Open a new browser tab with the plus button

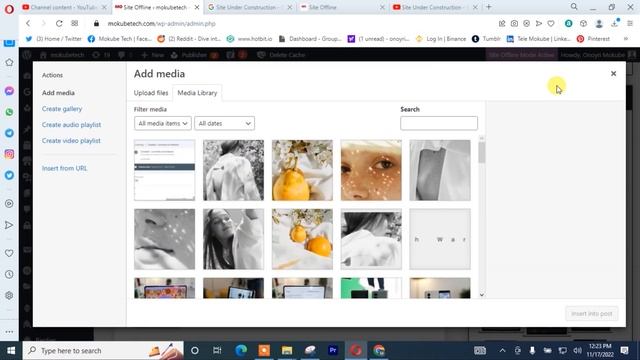489,7
